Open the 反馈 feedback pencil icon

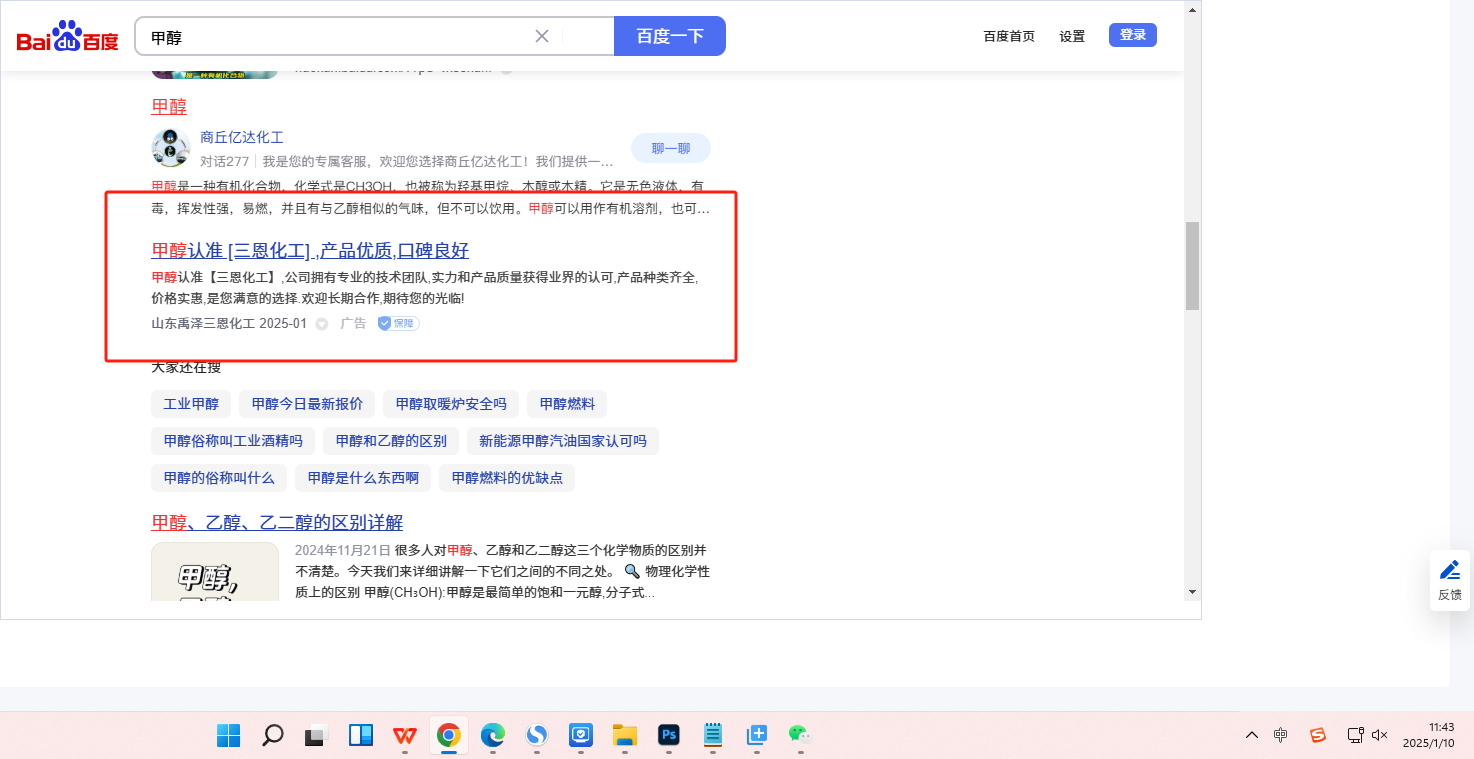coord(1449,570)
